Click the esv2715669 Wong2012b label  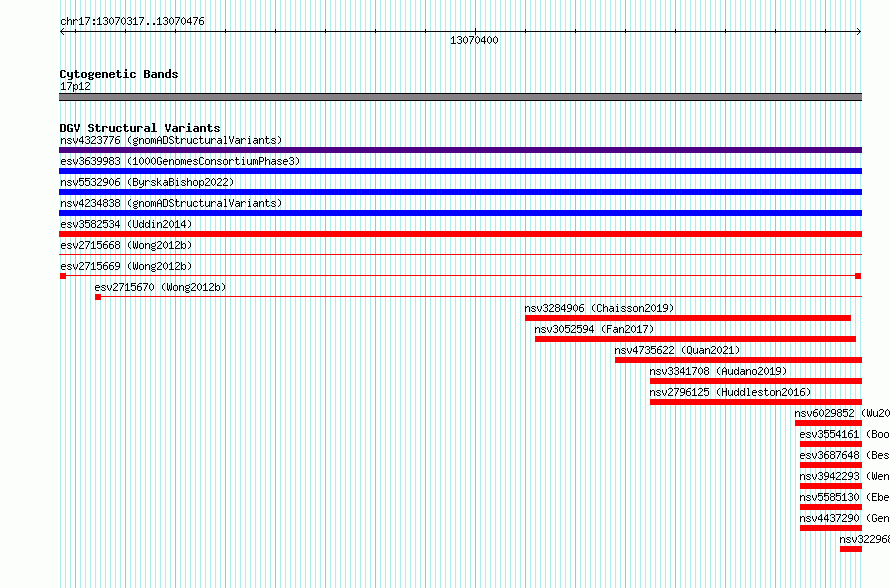[126, 266]
